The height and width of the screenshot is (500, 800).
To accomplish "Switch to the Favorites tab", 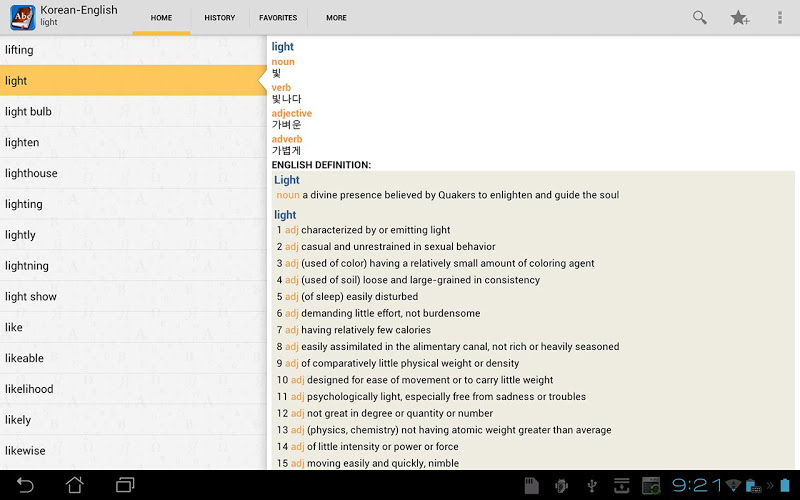I will [278, 18].
